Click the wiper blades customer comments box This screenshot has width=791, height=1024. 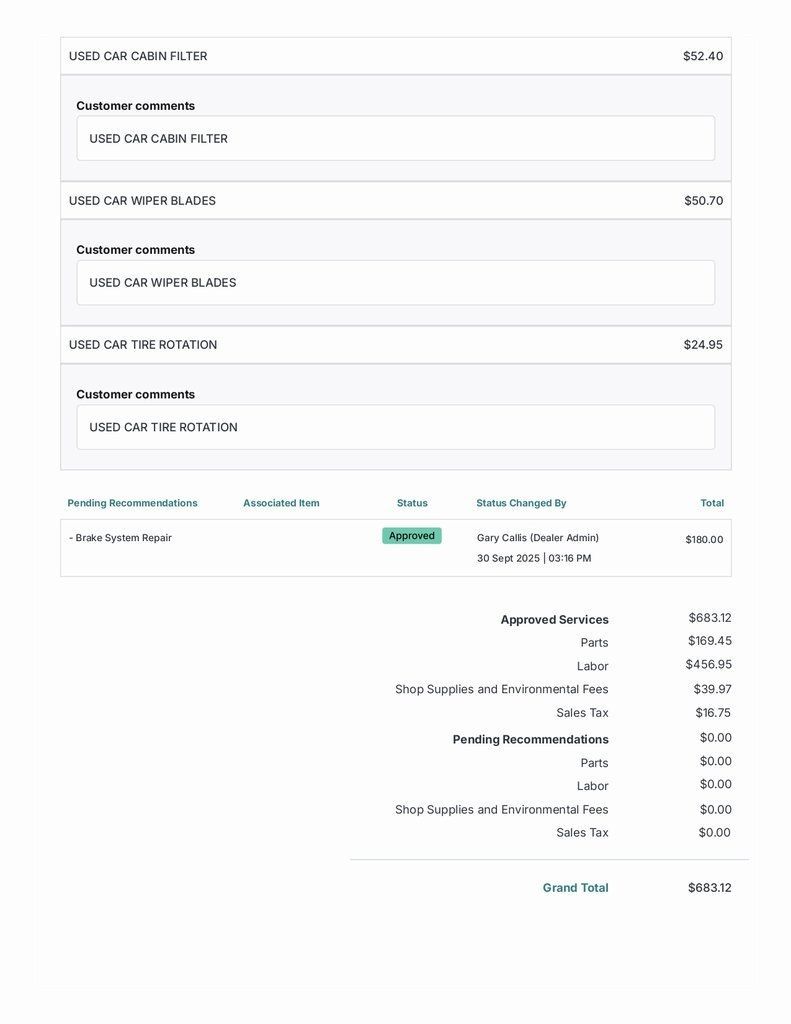pyautogui.click(x=395, y=283)
